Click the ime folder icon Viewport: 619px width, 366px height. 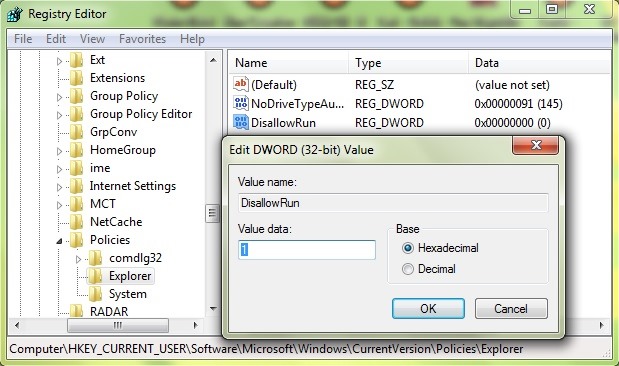pyautogui.click(x=77, y=168)
